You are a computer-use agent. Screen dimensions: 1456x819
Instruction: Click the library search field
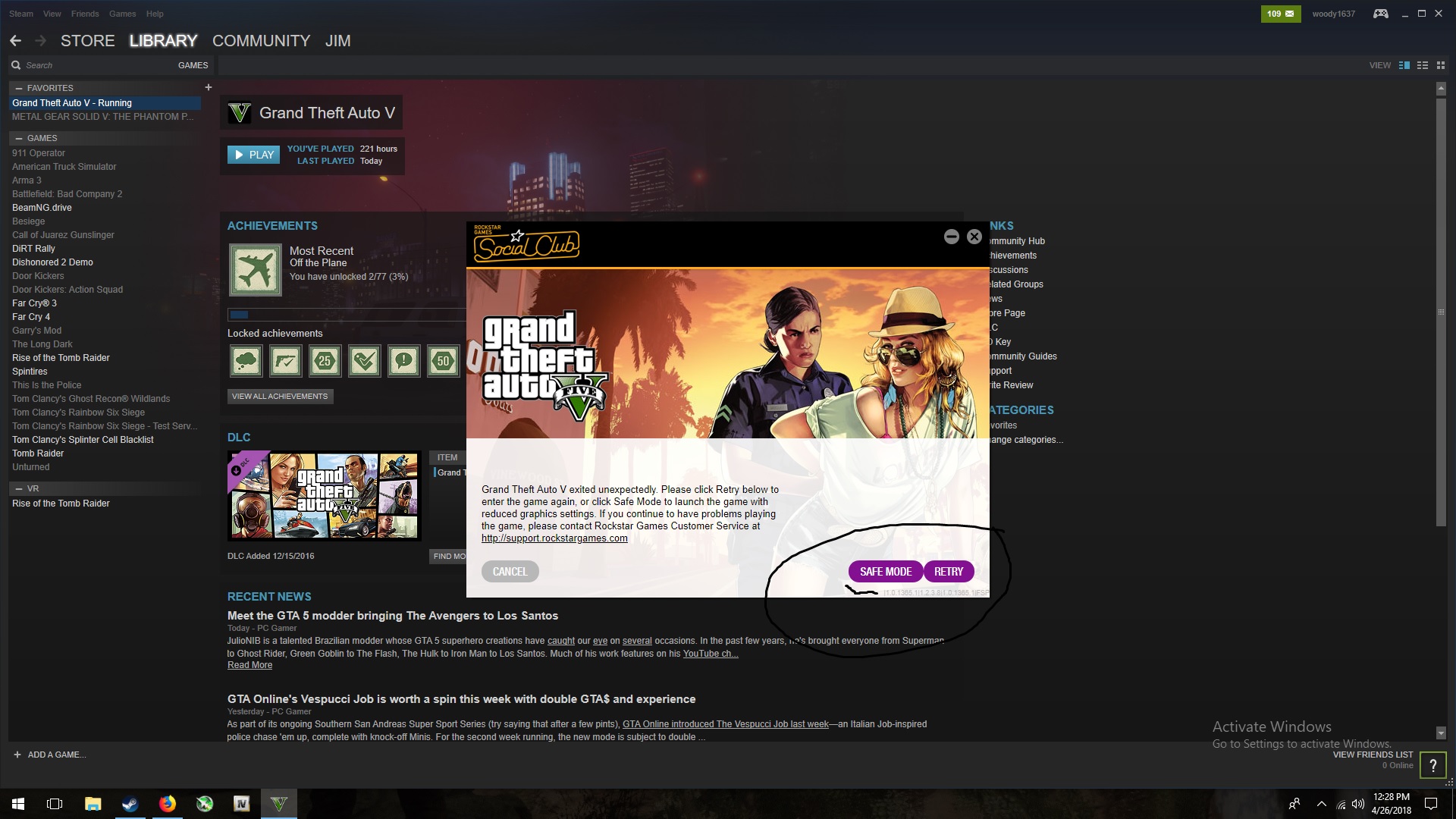point(91,65)
